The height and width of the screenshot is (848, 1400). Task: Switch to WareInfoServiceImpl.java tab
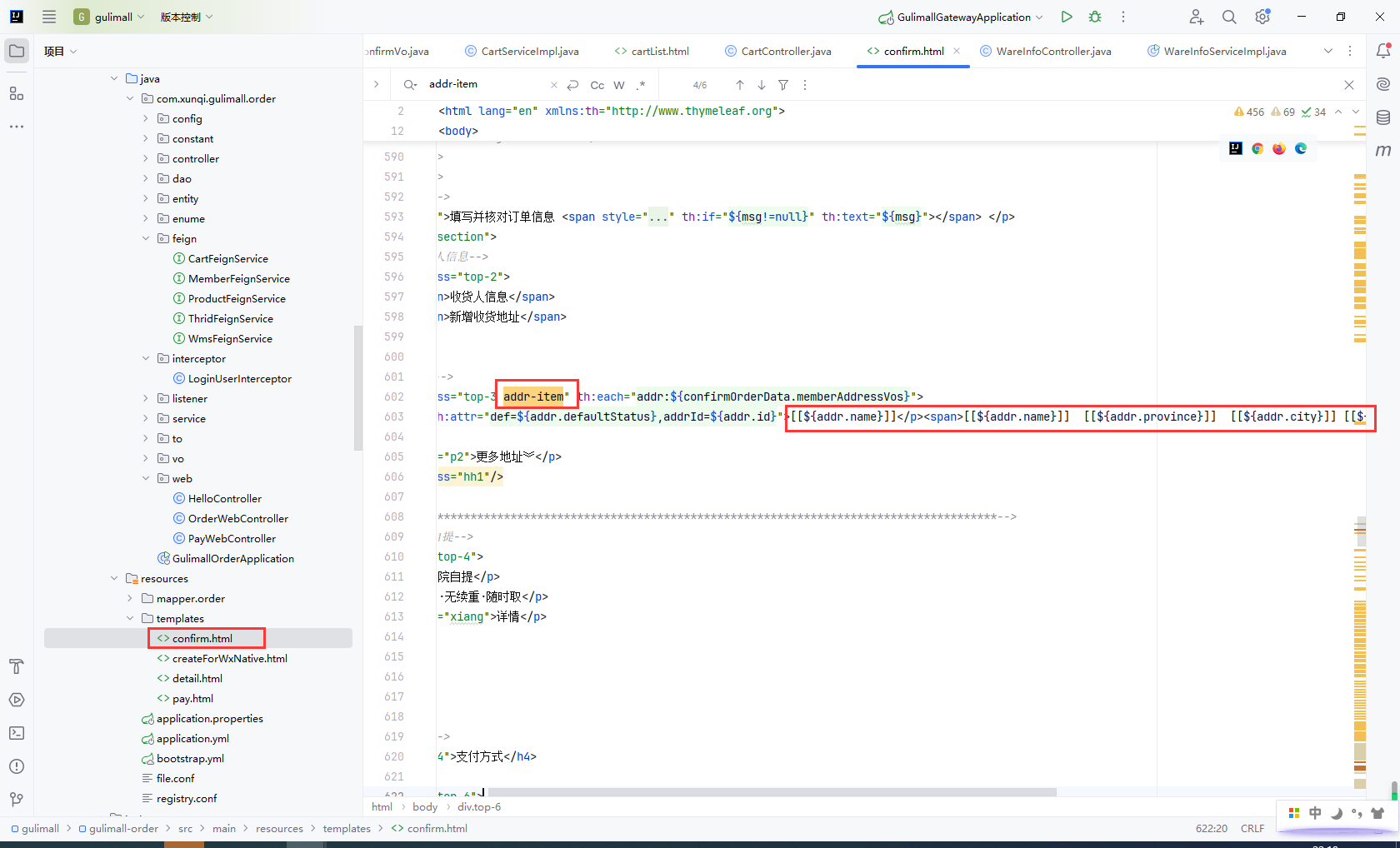click(1217, 51)
